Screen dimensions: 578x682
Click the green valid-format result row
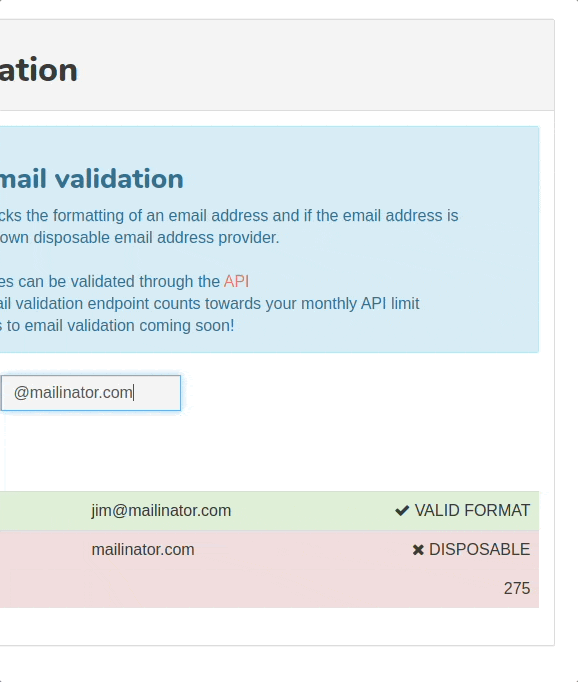(x=269, y=511)
